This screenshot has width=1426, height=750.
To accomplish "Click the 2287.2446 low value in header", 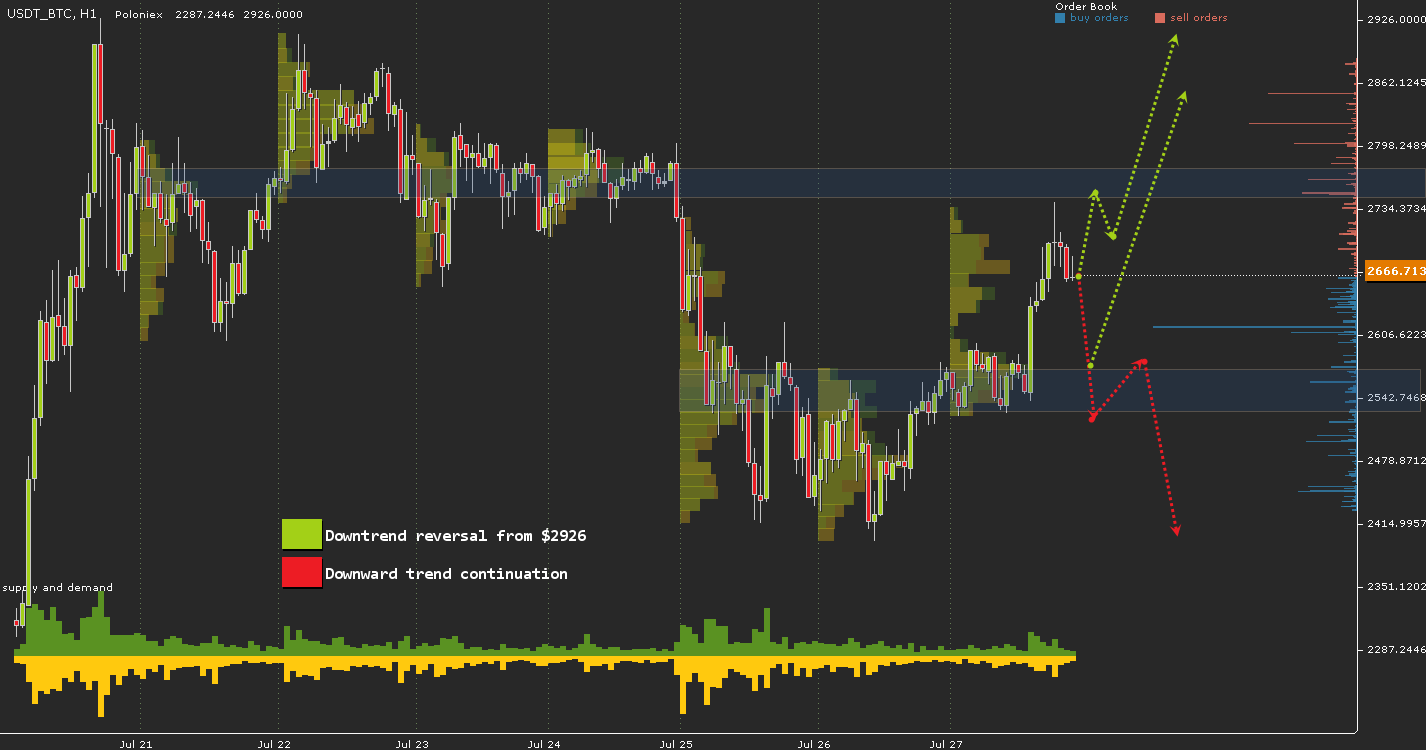I will click(x=204, y=15).
